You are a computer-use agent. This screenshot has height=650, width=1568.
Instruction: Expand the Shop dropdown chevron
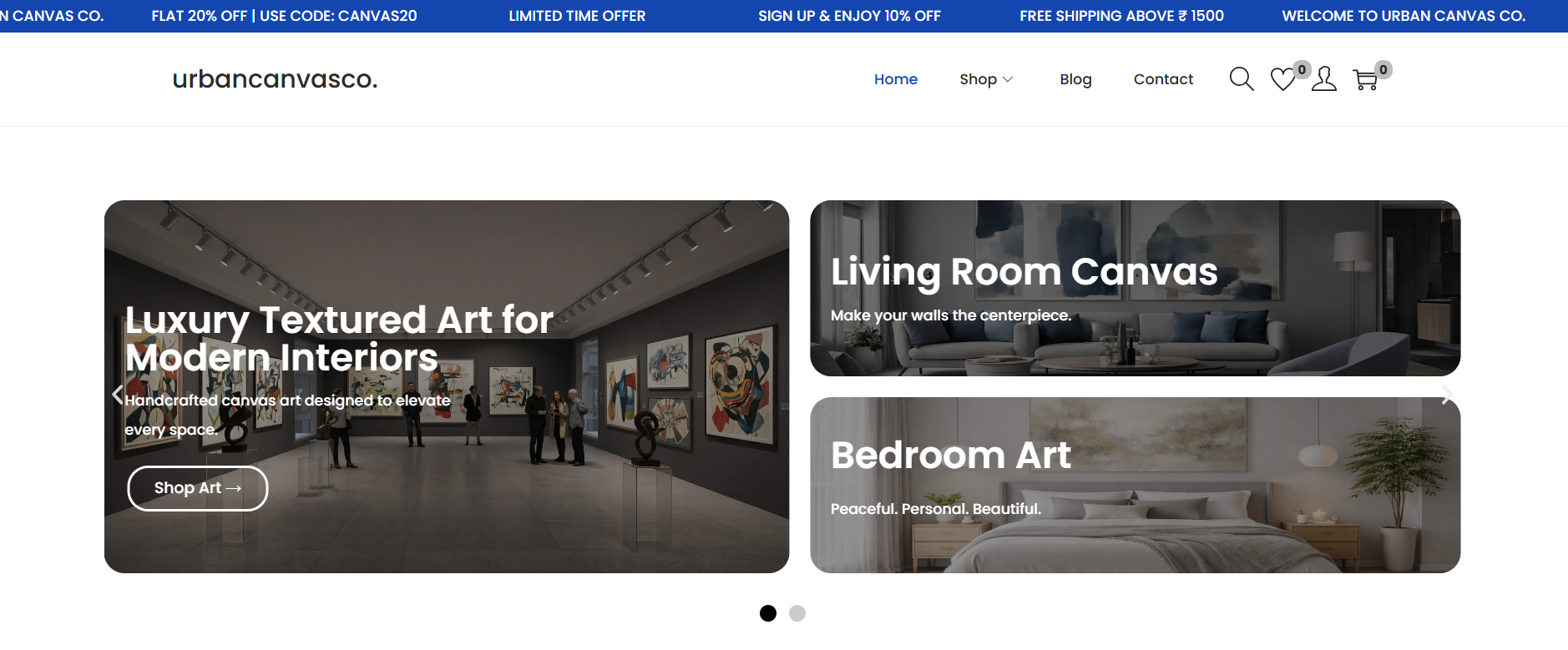pyautogui.click(x=1008, y=79)
